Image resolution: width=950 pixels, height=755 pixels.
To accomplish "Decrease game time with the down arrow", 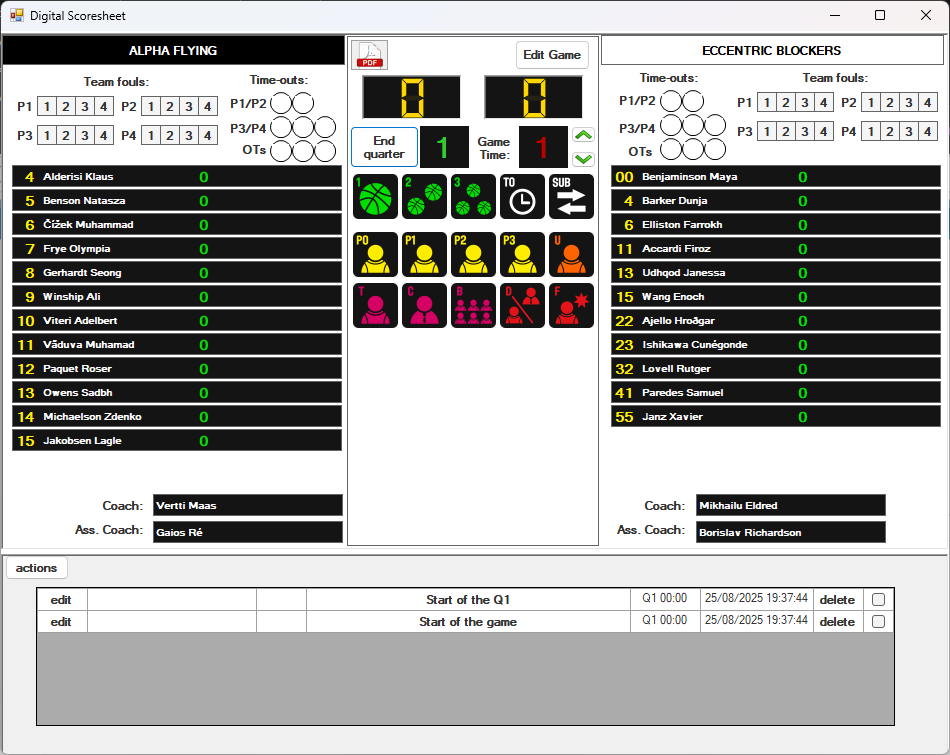I will click(x=584, y=158).
